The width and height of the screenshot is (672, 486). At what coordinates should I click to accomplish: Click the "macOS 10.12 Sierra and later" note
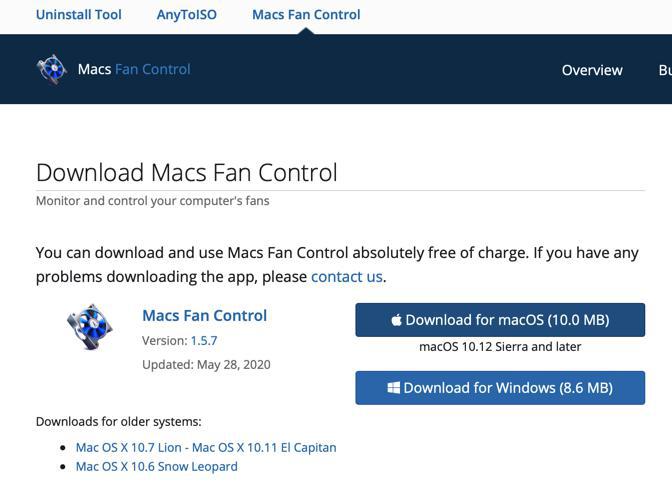pyautogui.click(x=500, y=347)
